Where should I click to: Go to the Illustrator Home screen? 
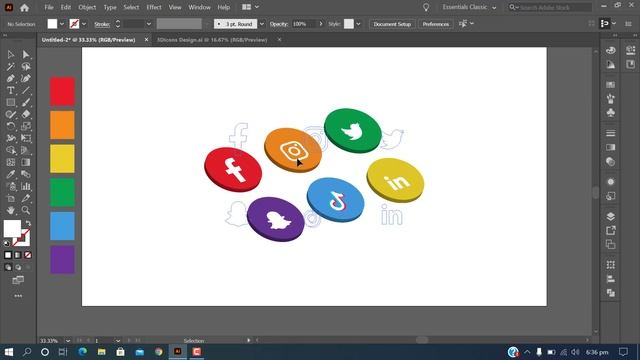24,7
